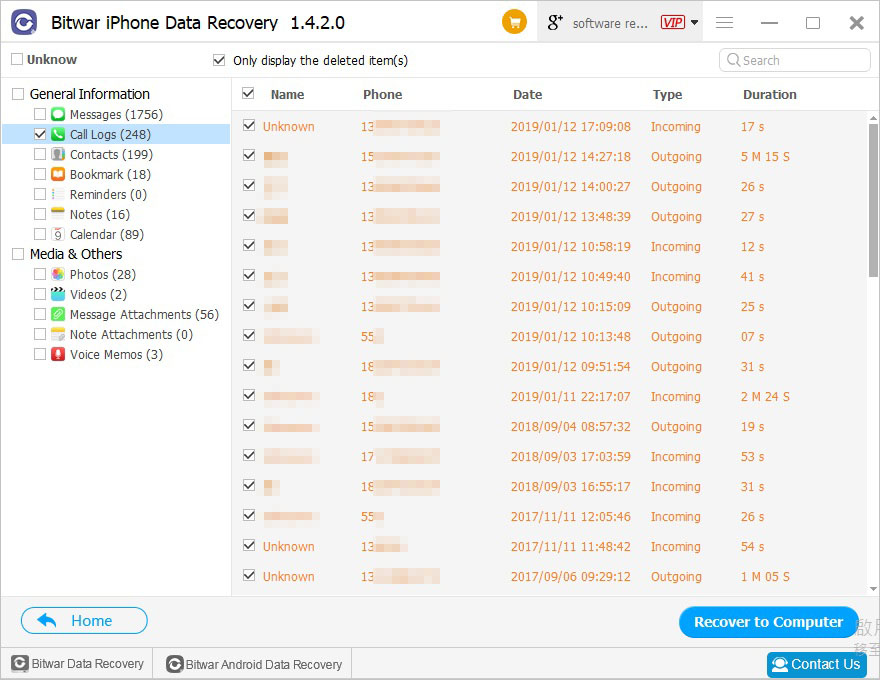Open the Bitwar Data Recovery tab

77,664
